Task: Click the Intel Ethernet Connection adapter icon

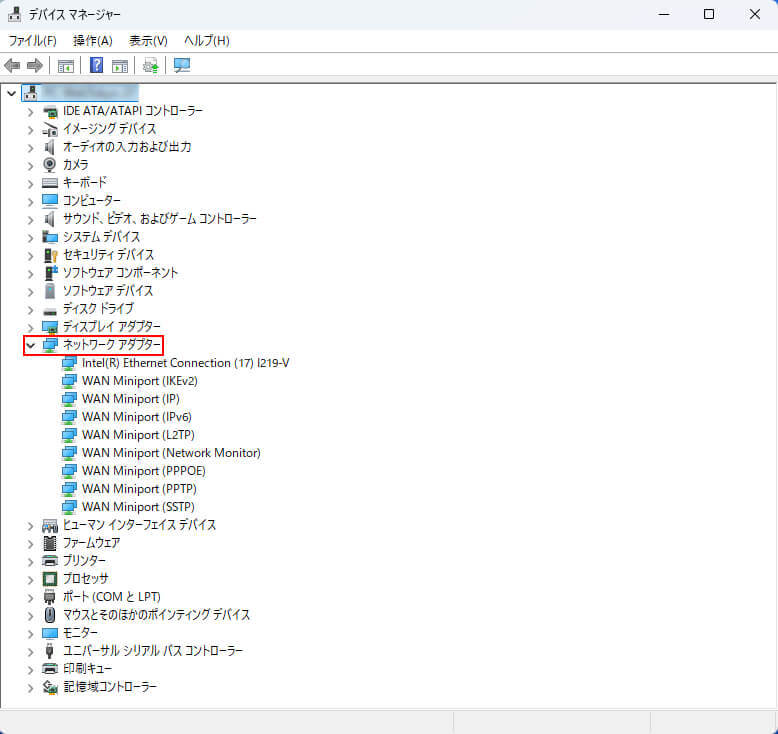Action: tap(69, 363)
